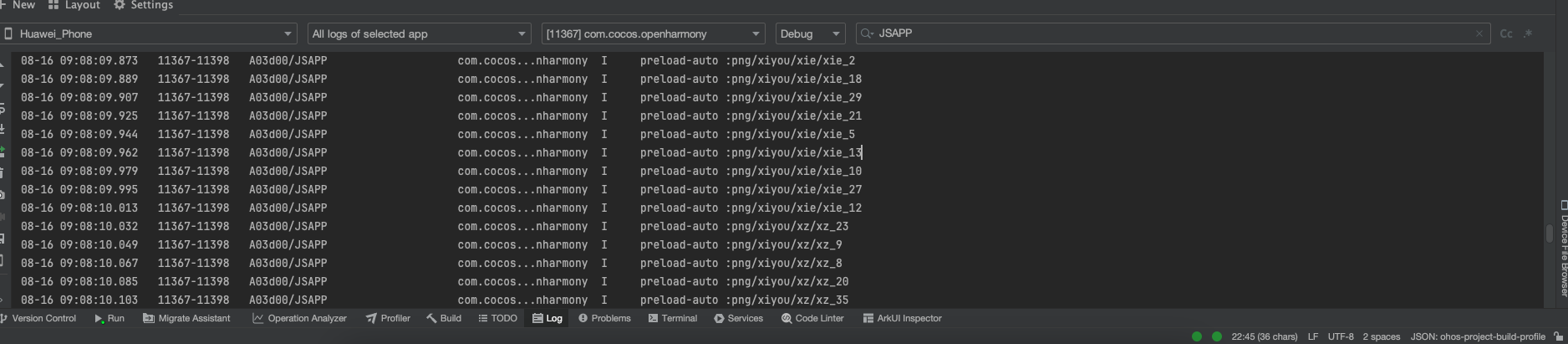The width and height of the screenshot is (1568, 344).
Task: Click into the JSAPP log filter field
Action: pyautogui.click(x=1170, y=33)
